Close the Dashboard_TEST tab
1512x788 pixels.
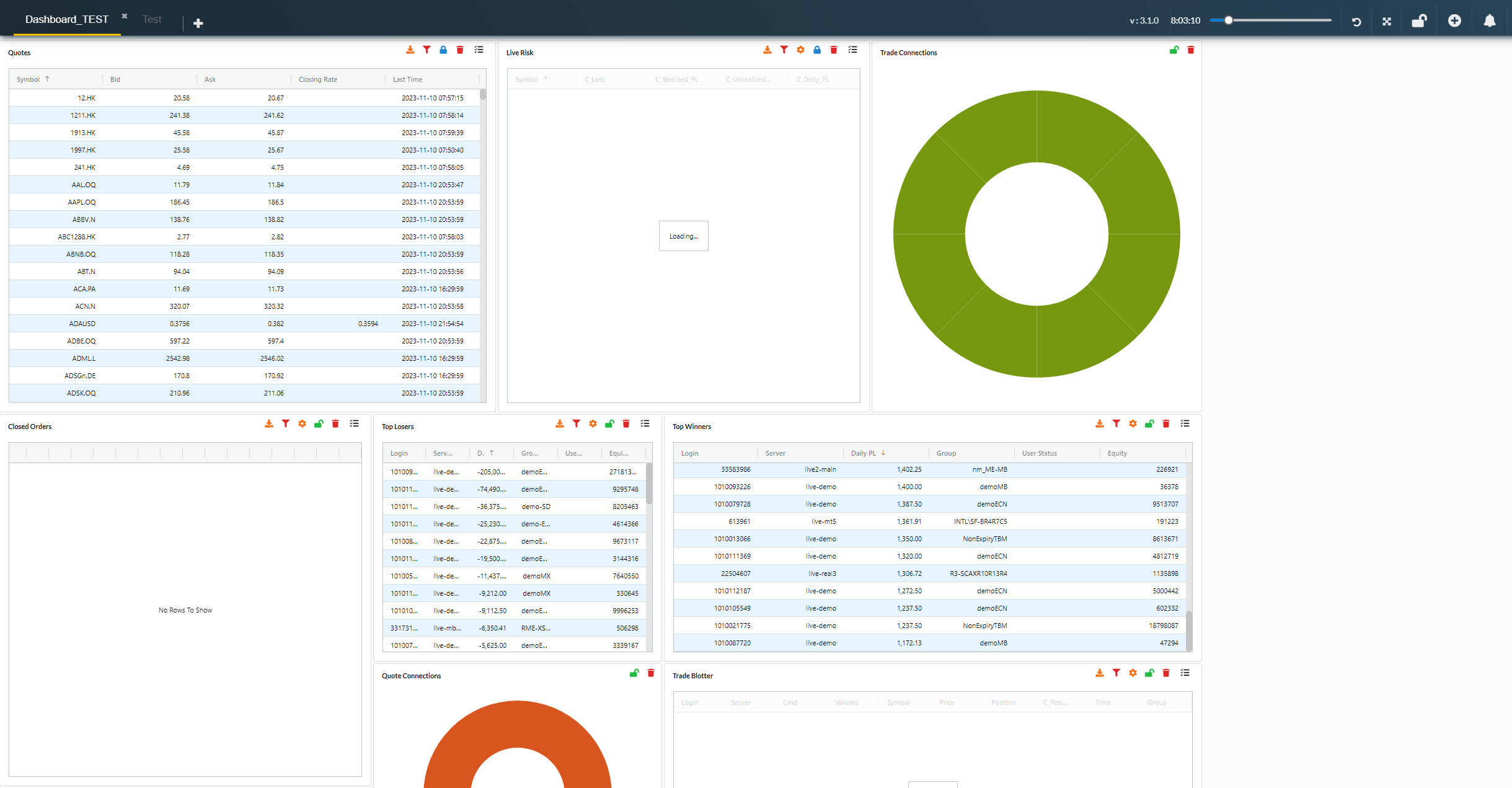click(125, 16)
